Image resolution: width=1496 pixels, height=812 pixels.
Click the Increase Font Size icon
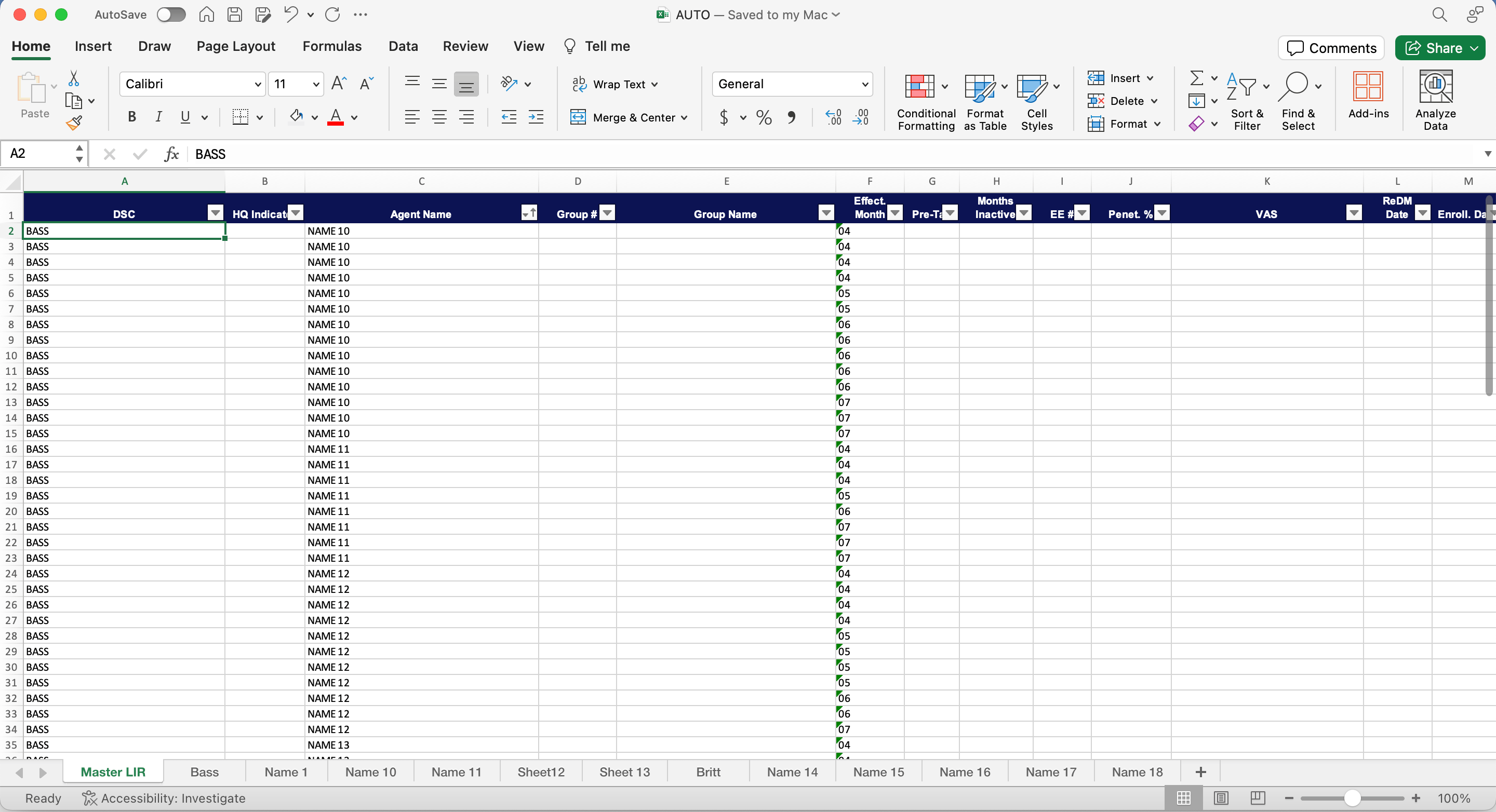pyautogui.click(x=339, y=84)
